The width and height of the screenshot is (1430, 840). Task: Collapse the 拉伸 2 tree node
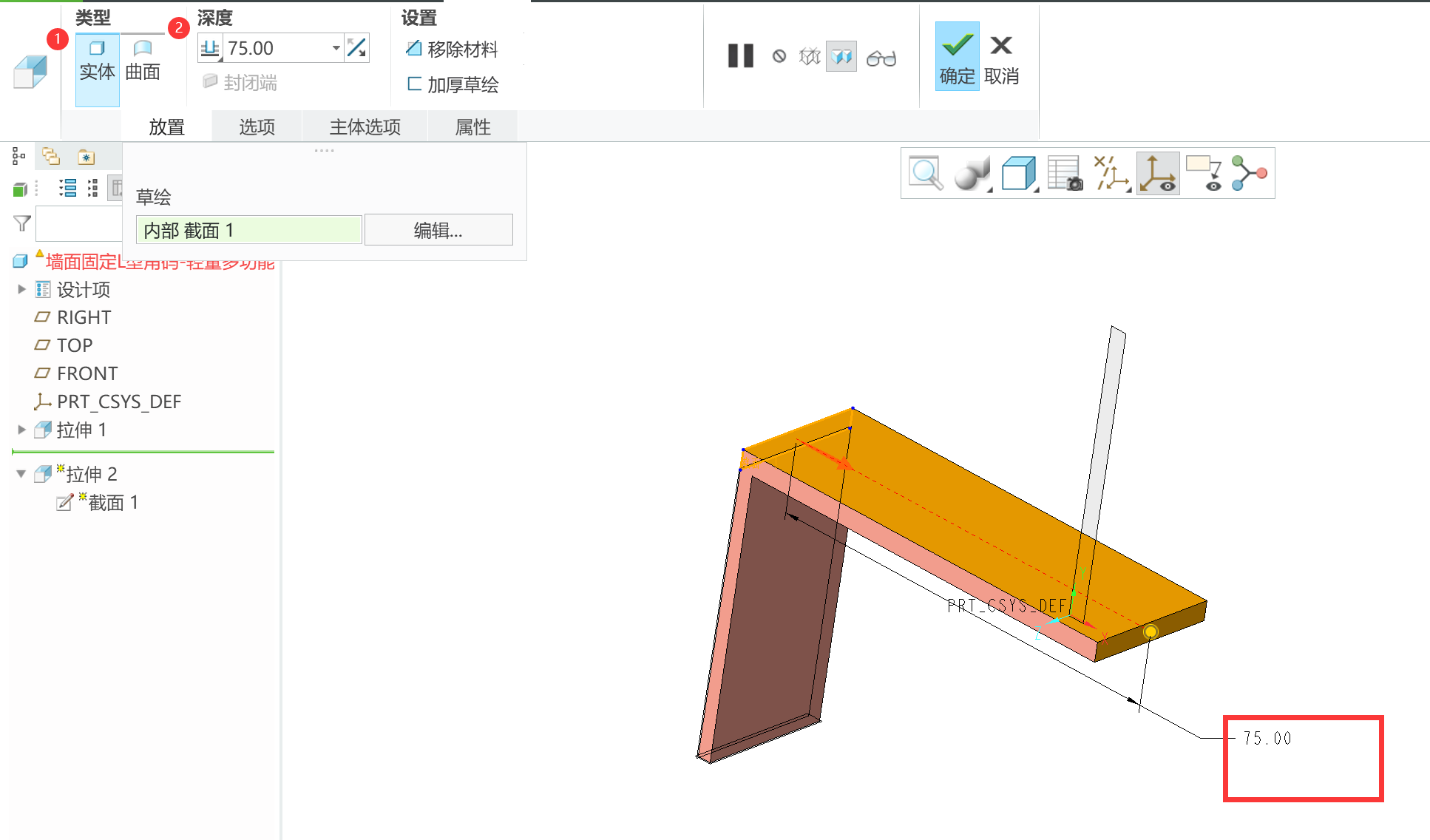[x=21, y=474]
